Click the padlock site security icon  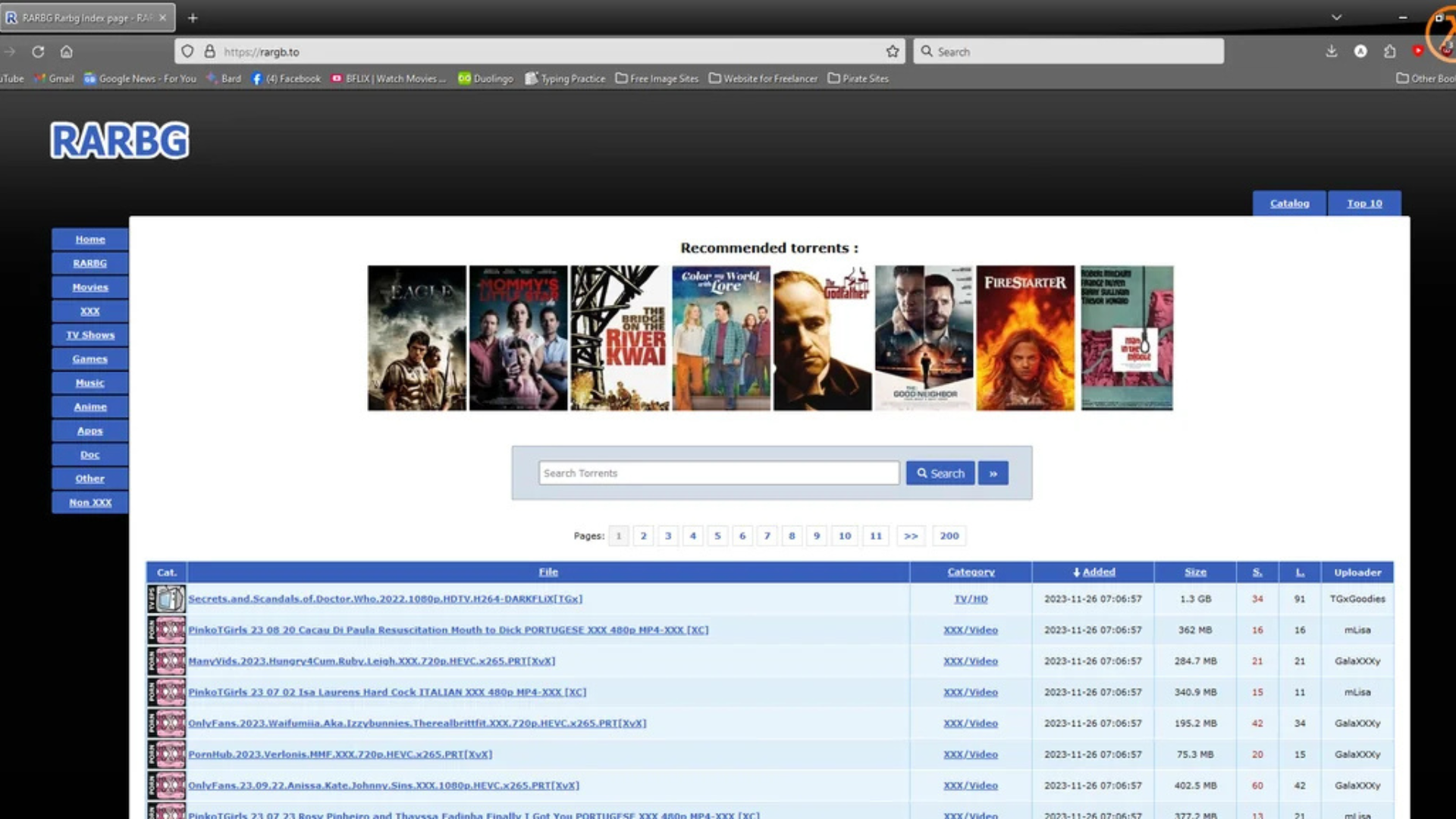pyautogui.click(x=209, y=52)
